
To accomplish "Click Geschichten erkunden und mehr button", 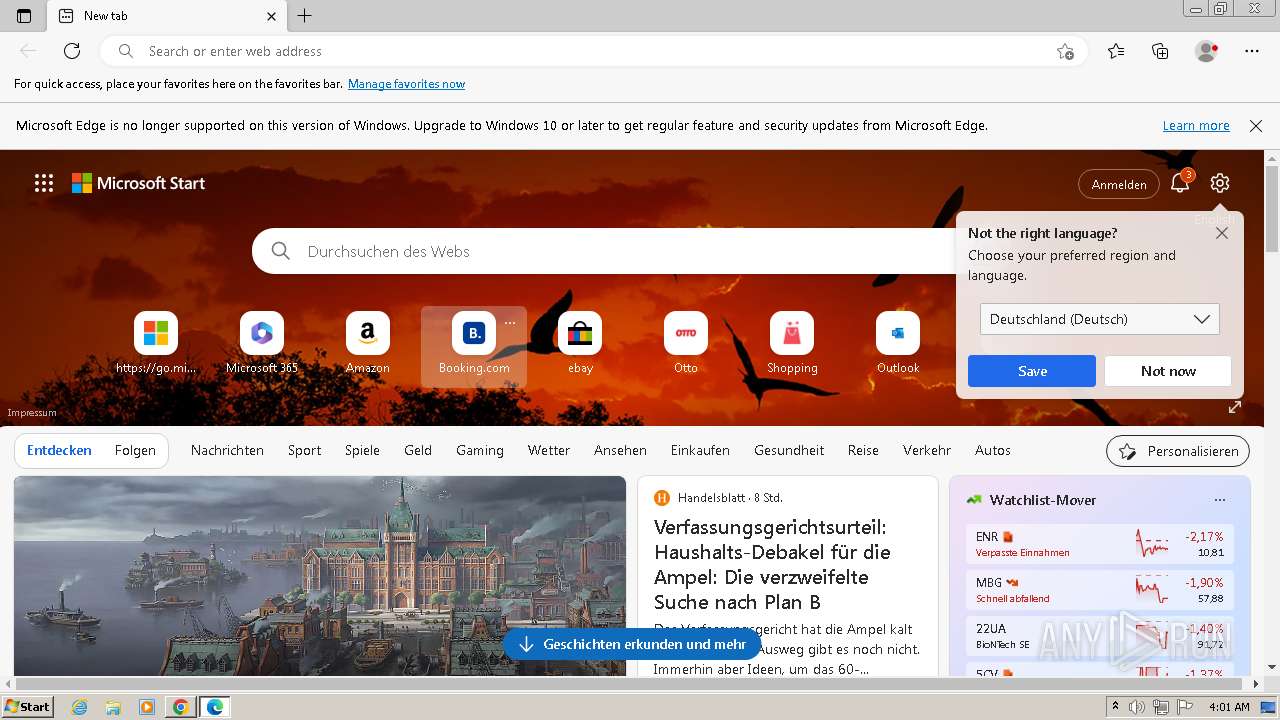I will pos(632,645).
